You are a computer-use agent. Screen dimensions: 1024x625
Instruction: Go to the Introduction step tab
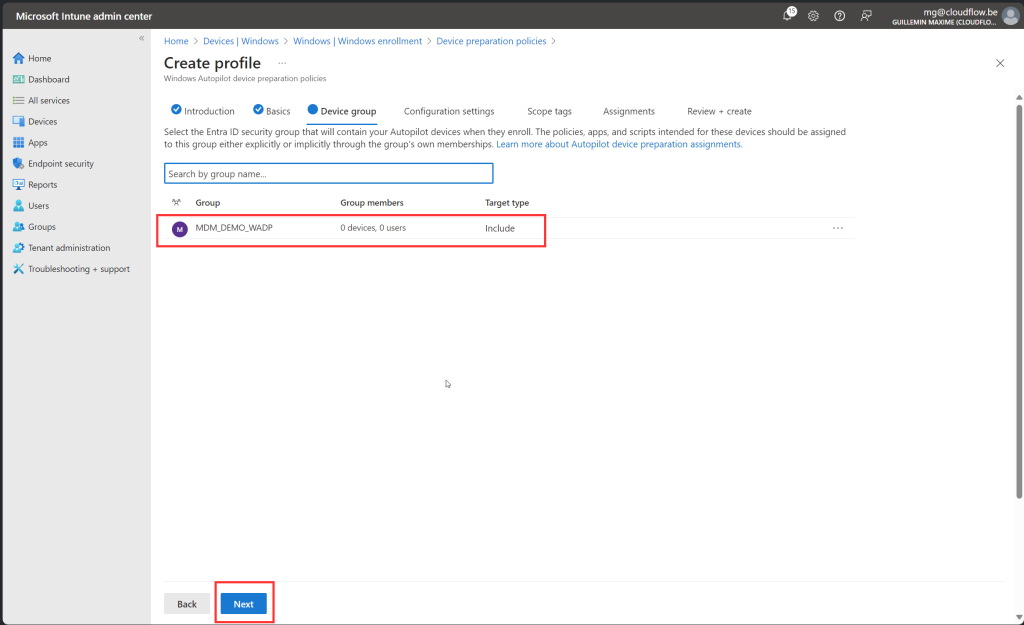(x=202, y=111)
